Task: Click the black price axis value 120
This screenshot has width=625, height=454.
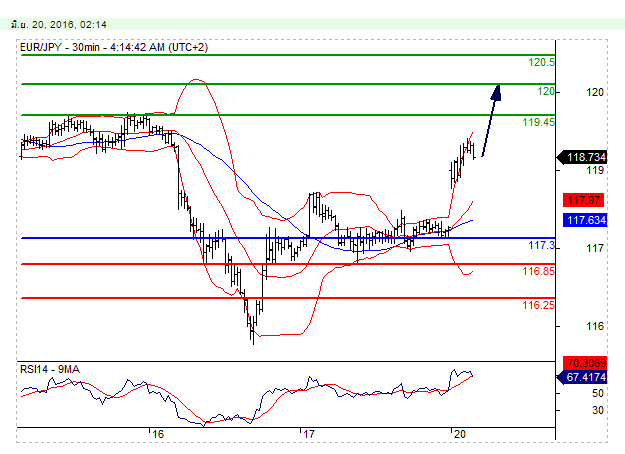Action: click(x=595, y=92)
